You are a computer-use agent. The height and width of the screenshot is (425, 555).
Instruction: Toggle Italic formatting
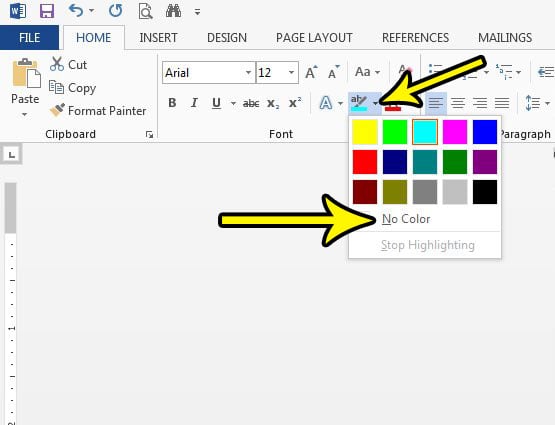(x=194, y=103)
